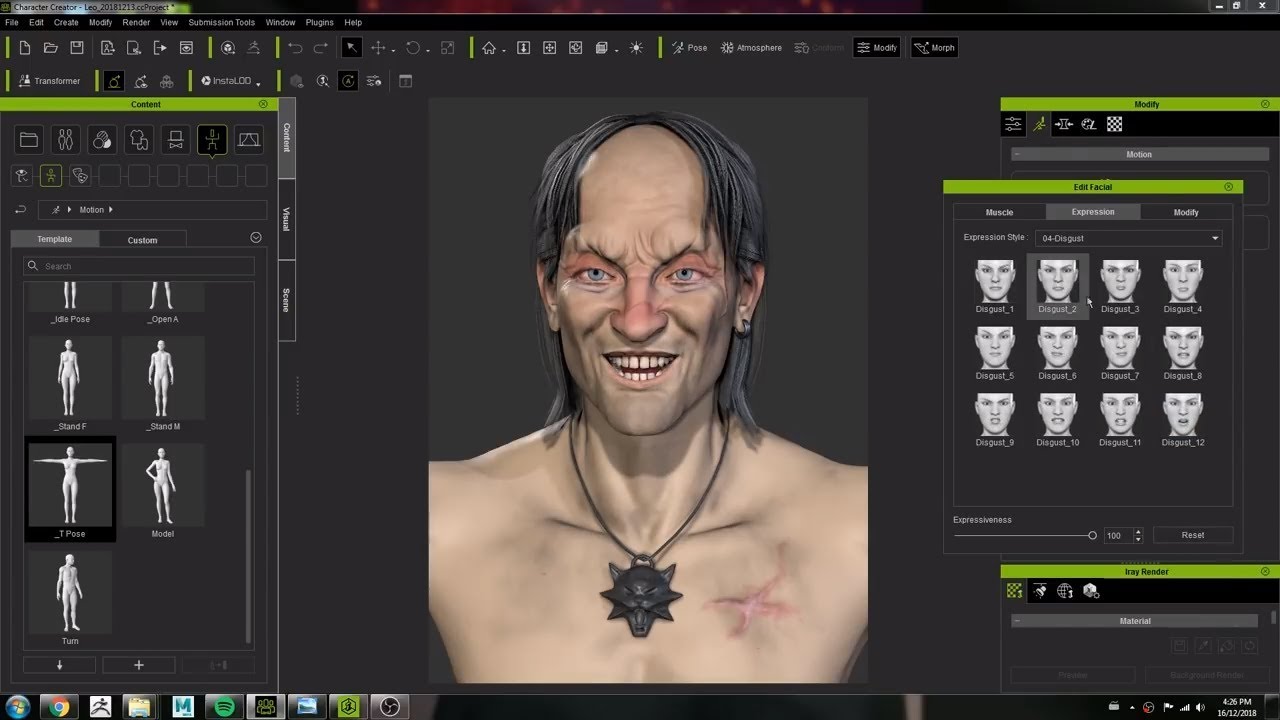Viewport: 1280px width, 720px height.
Task: Choose the Move (cross arrows) tool
Action: 379,48
